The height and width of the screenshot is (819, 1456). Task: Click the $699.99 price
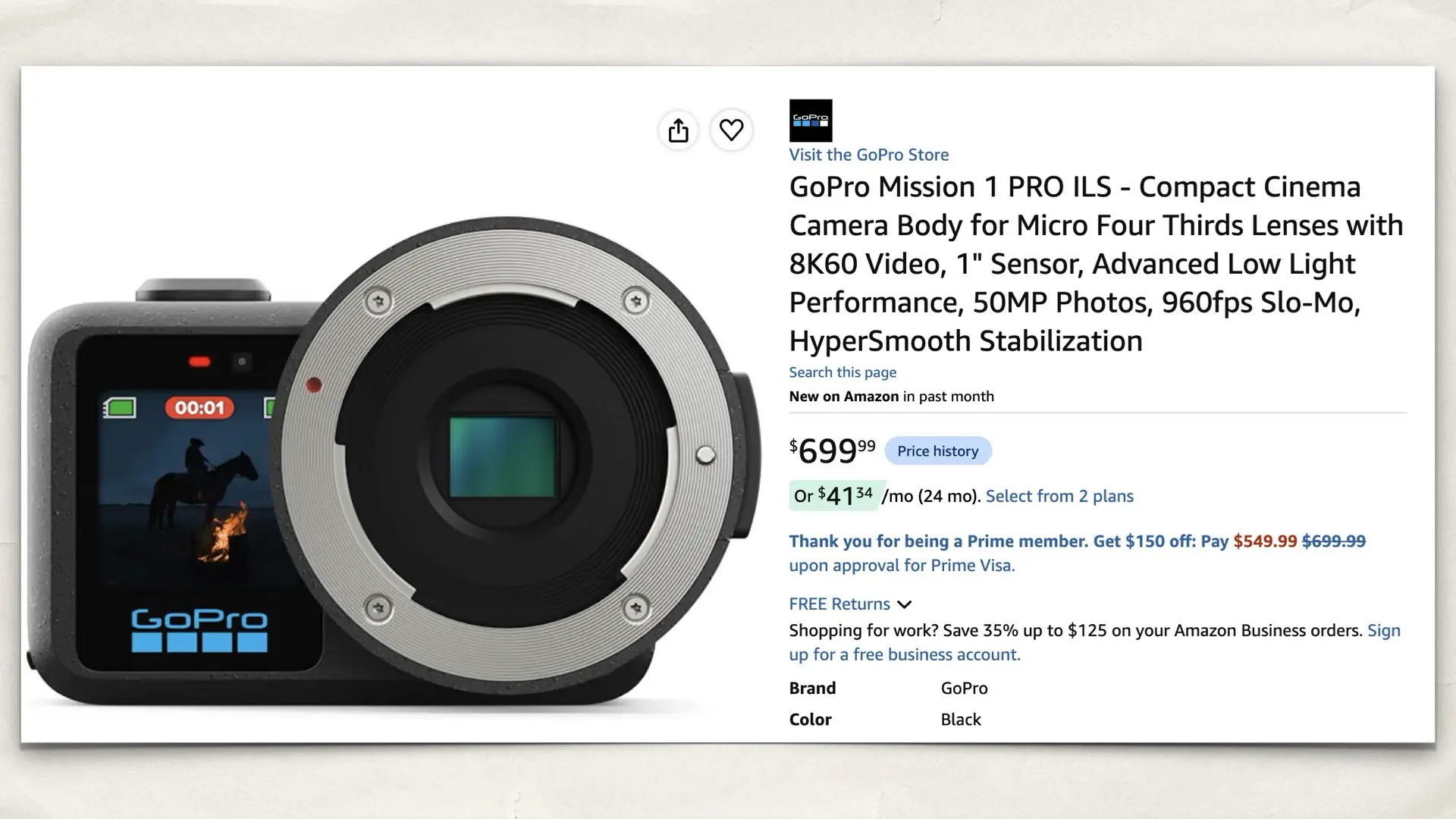click(x=832, y=450)
